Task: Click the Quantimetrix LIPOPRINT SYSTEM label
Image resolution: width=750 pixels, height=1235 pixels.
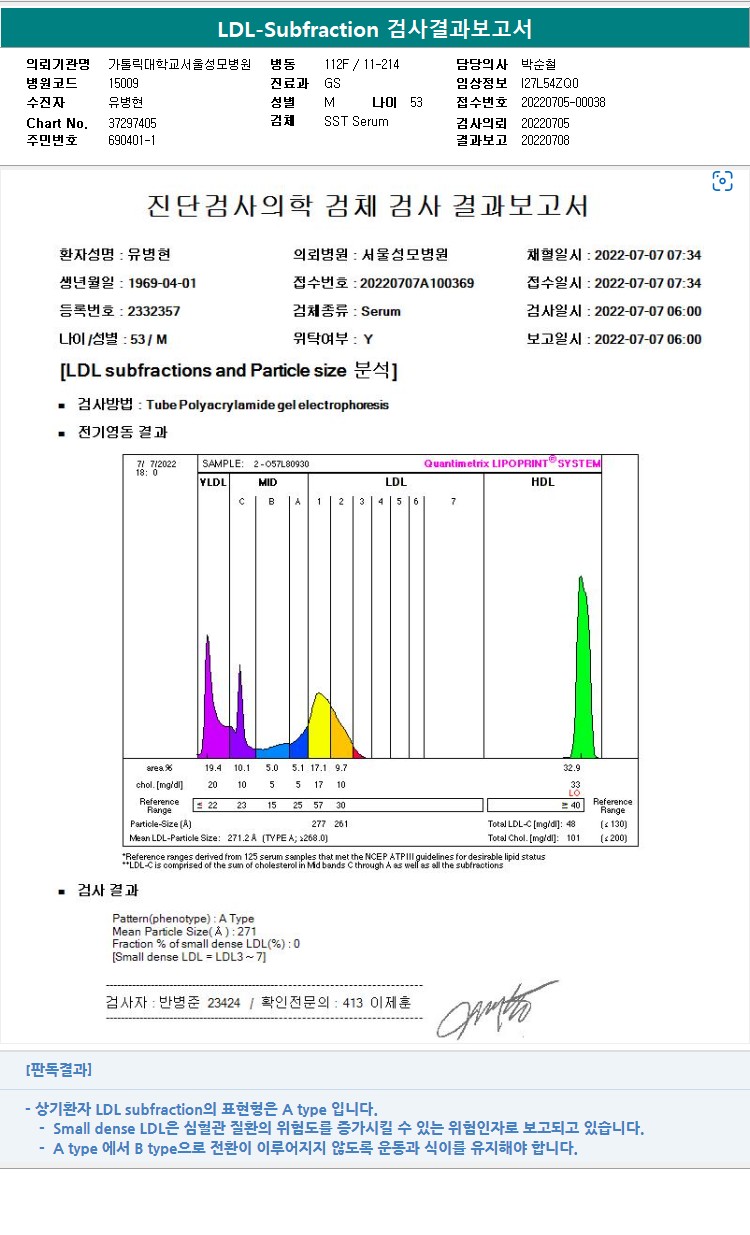Action: pyautogui.click(x=512, y=464)
